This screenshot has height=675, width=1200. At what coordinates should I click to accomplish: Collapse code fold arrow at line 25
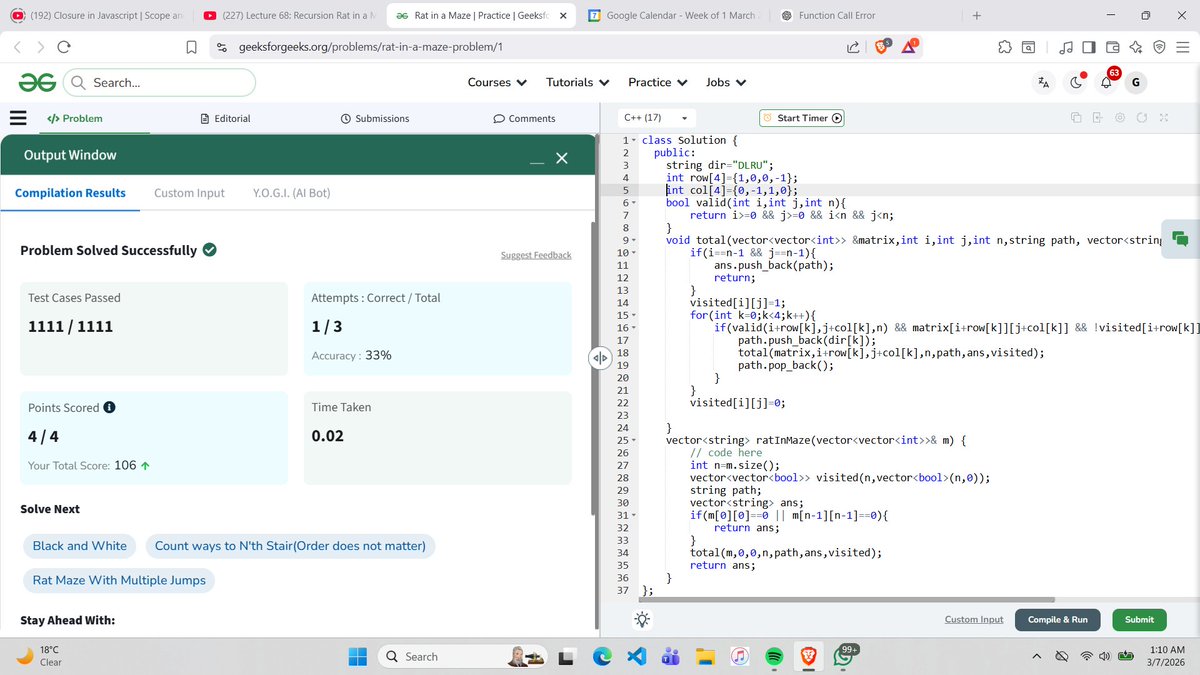(x=633, y=440)
